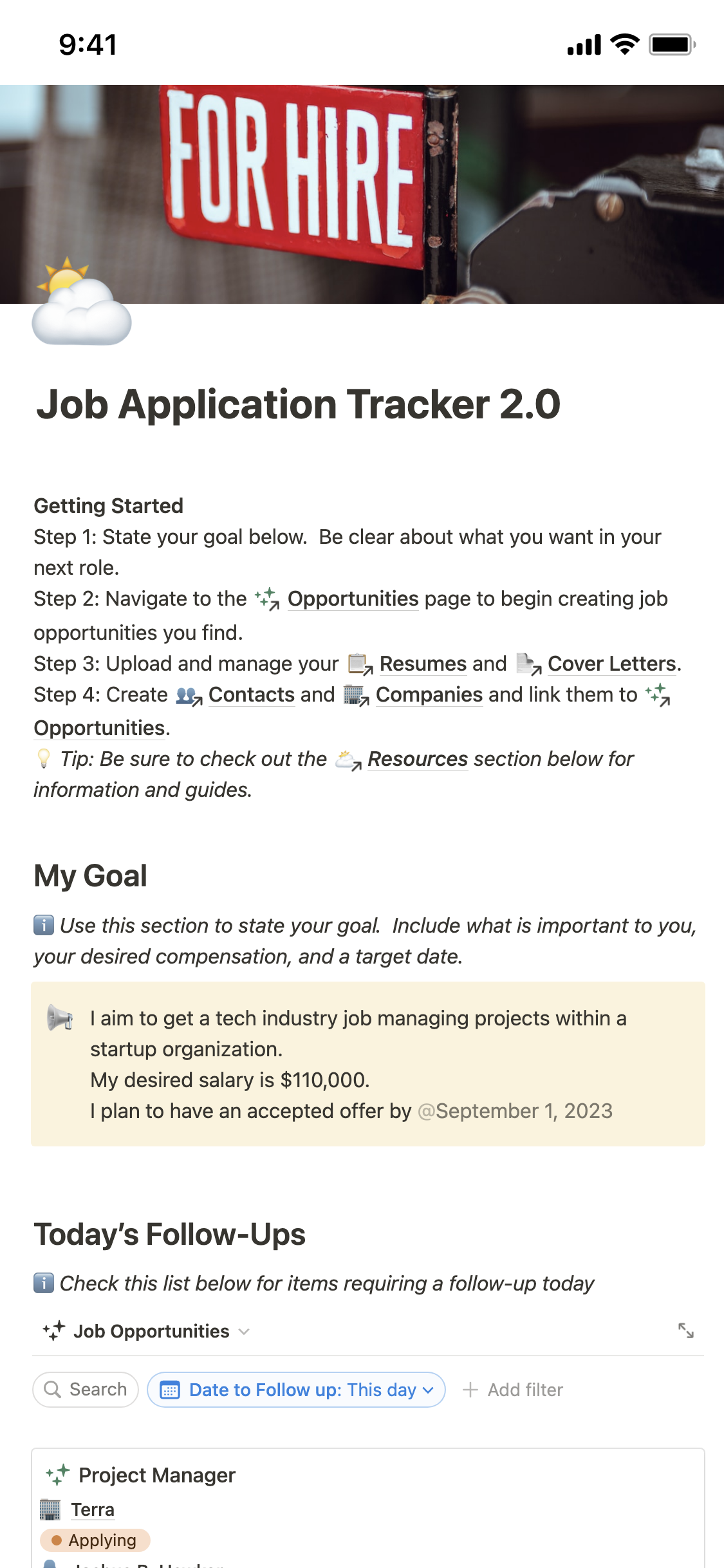724x1568 pixels.
Task: Open the Date to Follow up filter chevron
Action: point(428,1390)
